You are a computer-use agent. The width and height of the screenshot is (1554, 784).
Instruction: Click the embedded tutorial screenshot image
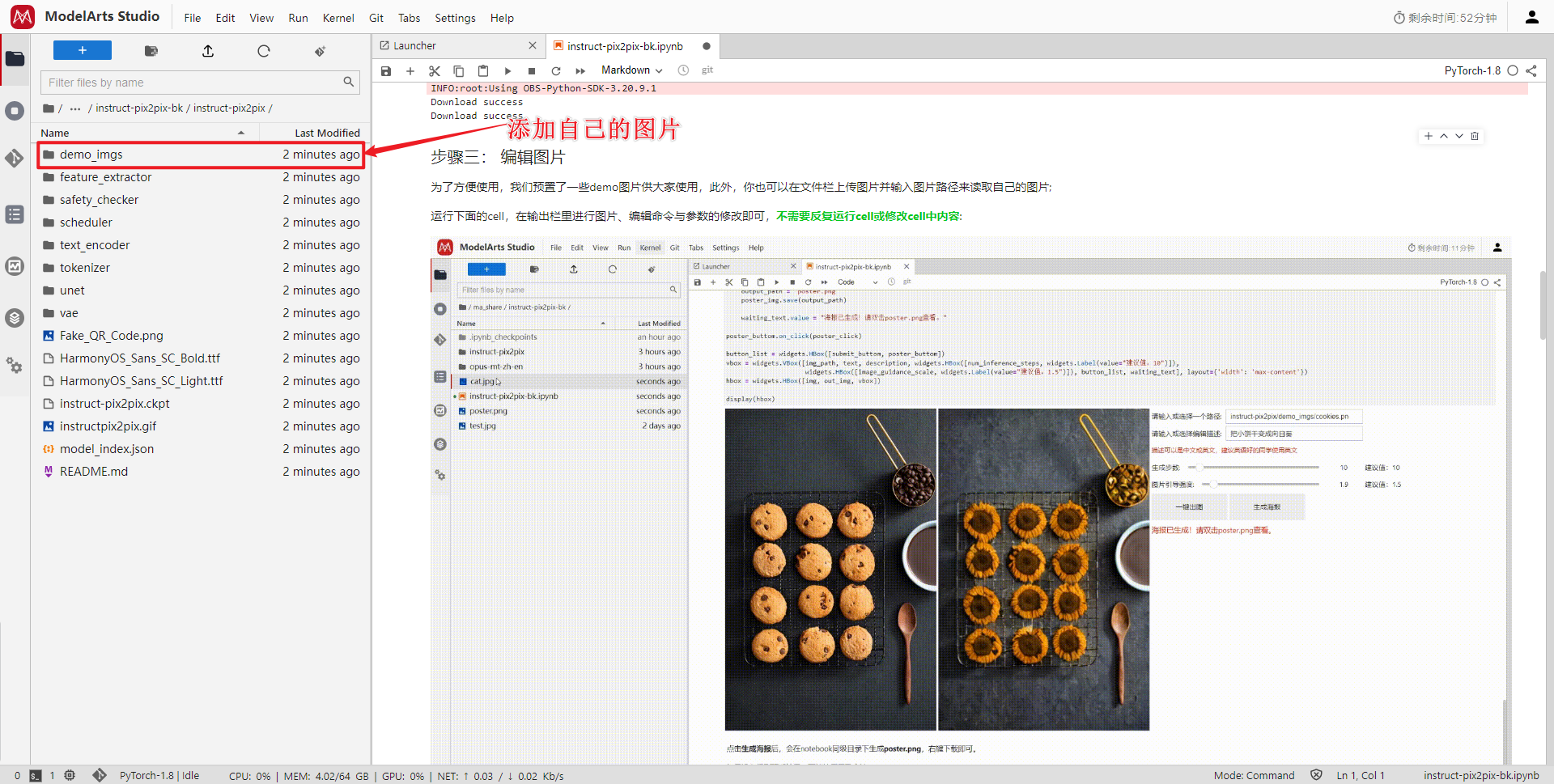pos(970,500)
